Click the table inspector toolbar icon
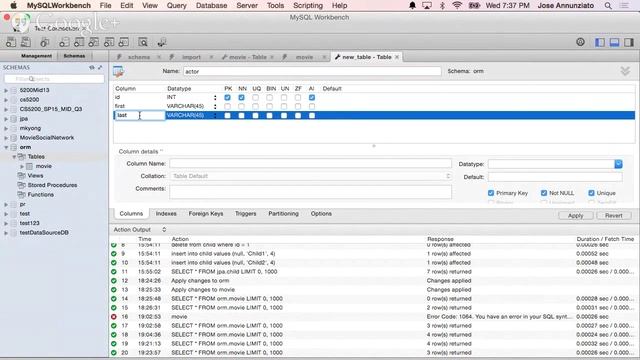640x360 pixels. 44,42
